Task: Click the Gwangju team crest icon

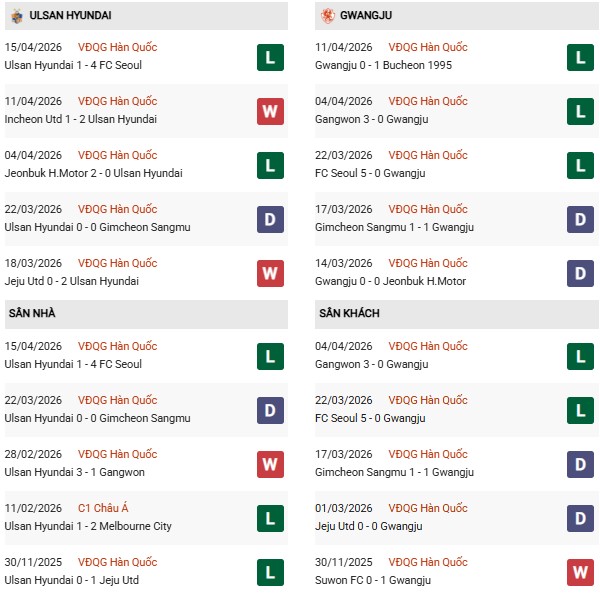Action: pos(328,16)
